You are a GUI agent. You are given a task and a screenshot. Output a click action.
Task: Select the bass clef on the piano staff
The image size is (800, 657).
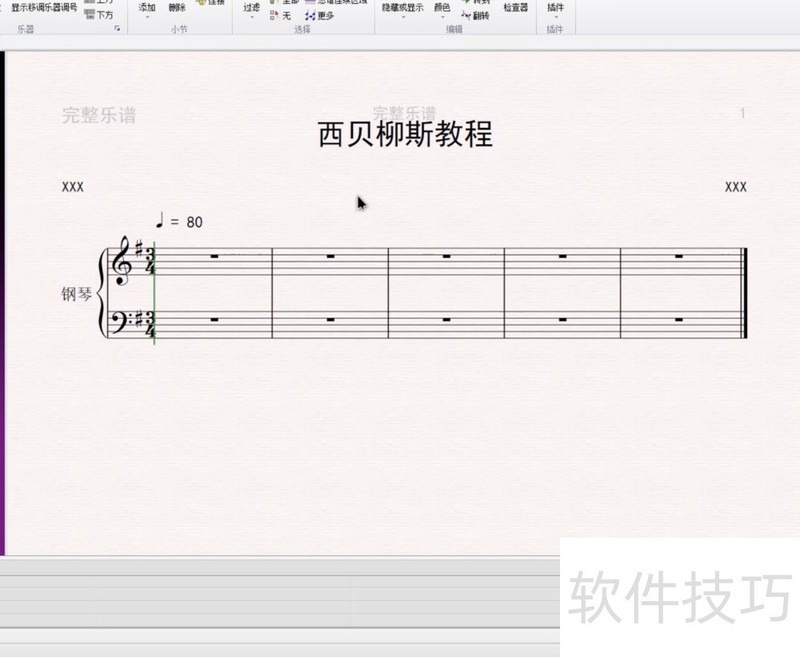pyautogui.click(x=121, y=322)
